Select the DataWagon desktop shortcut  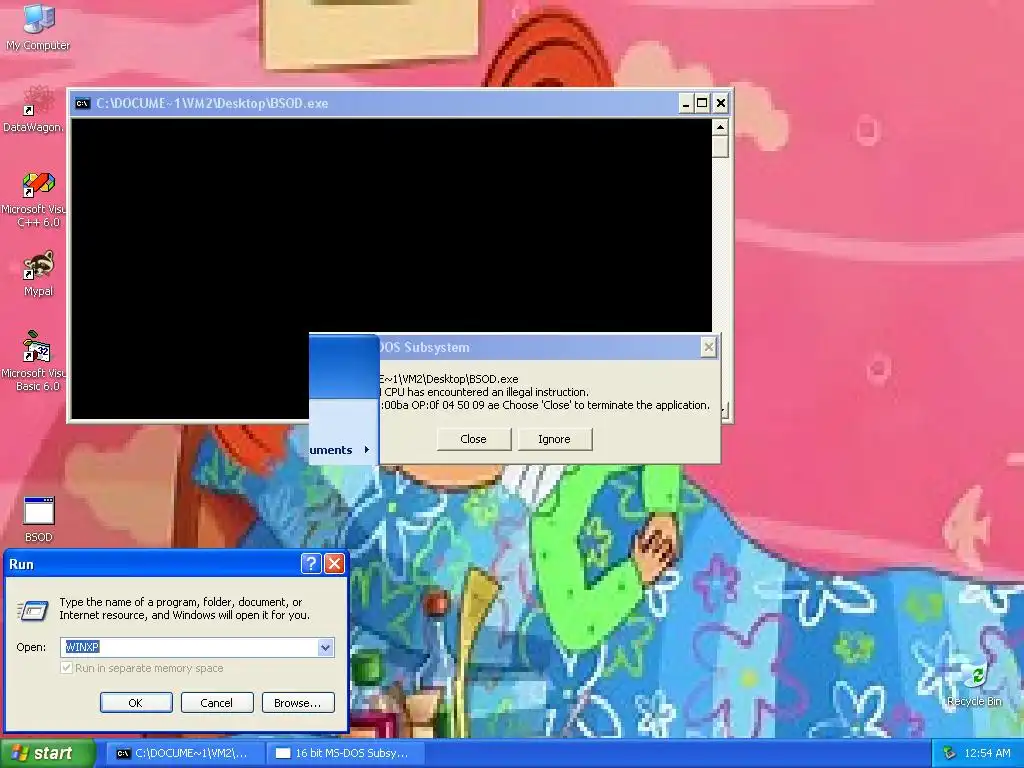(x=33, y=108)
